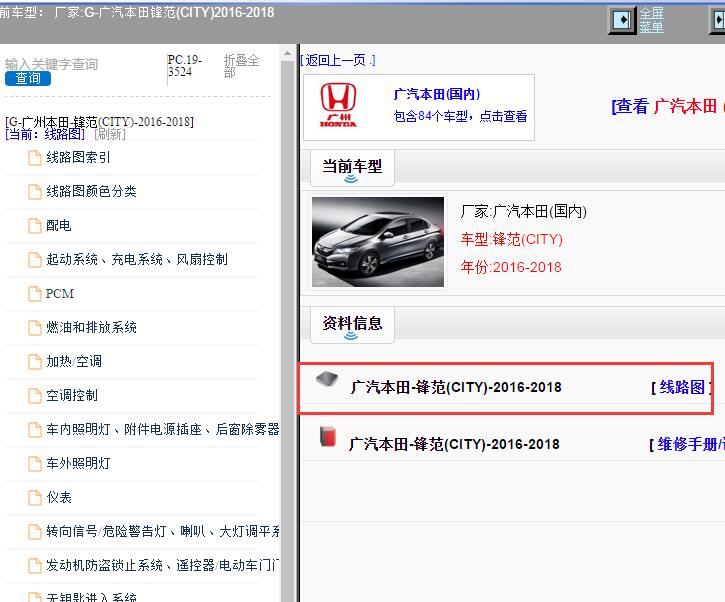This screenshot has height=602, width=725.
Task: Open 起动系统、充电系统、风扇控制 entry
Action: point(137,259)
